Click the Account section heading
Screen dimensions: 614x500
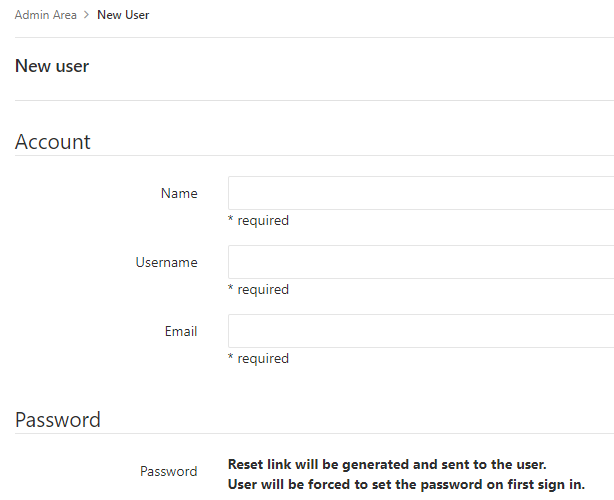(x=52, y=141)
